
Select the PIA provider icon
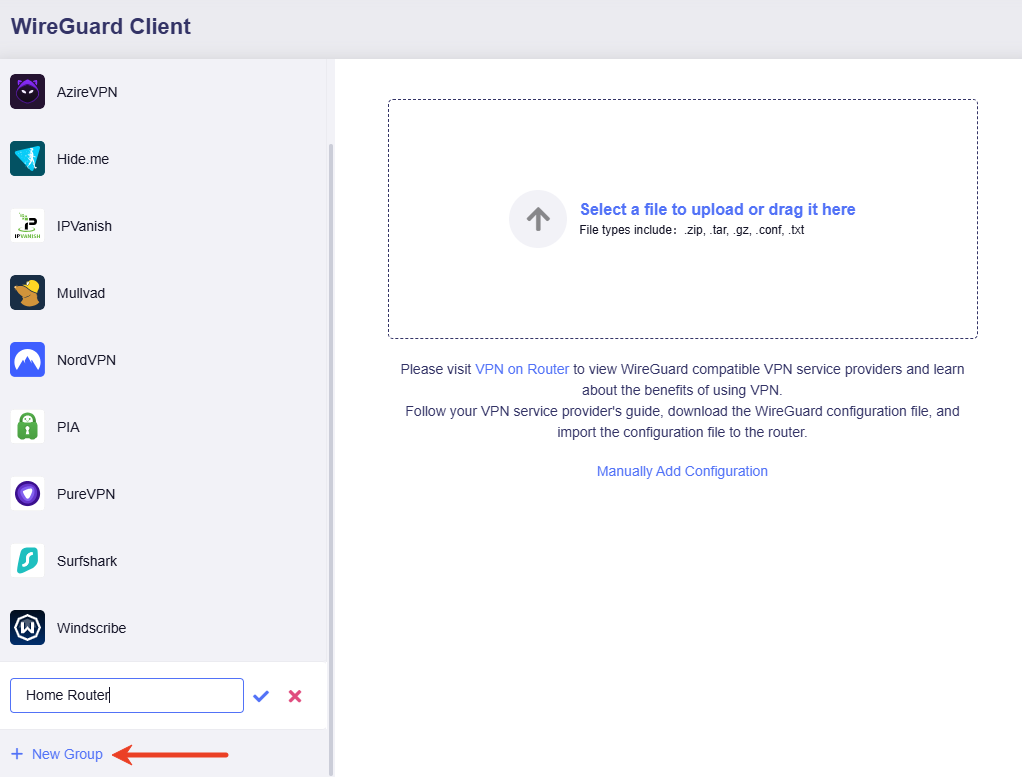point(27,426)
